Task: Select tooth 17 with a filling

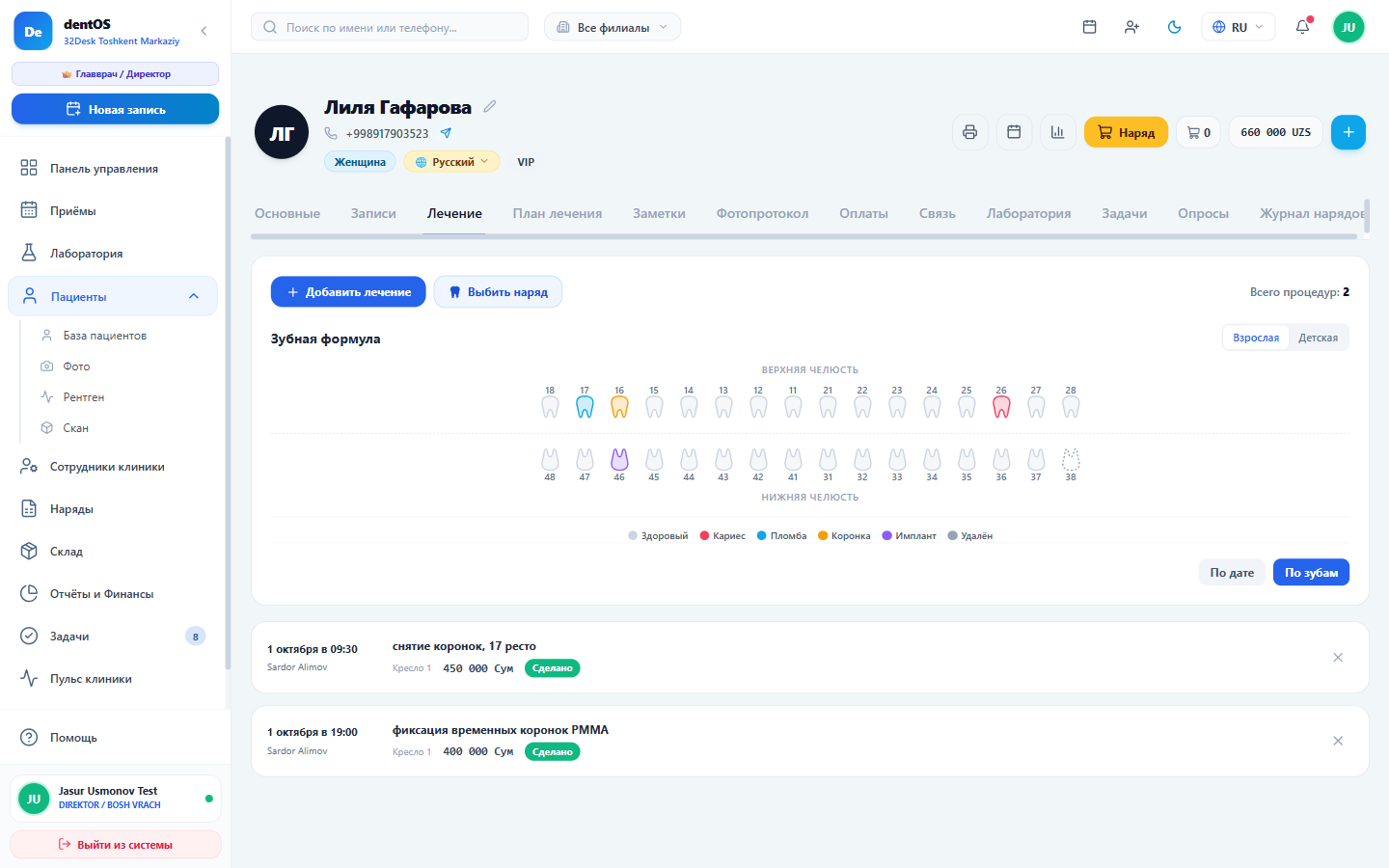Action: point(585,407)
